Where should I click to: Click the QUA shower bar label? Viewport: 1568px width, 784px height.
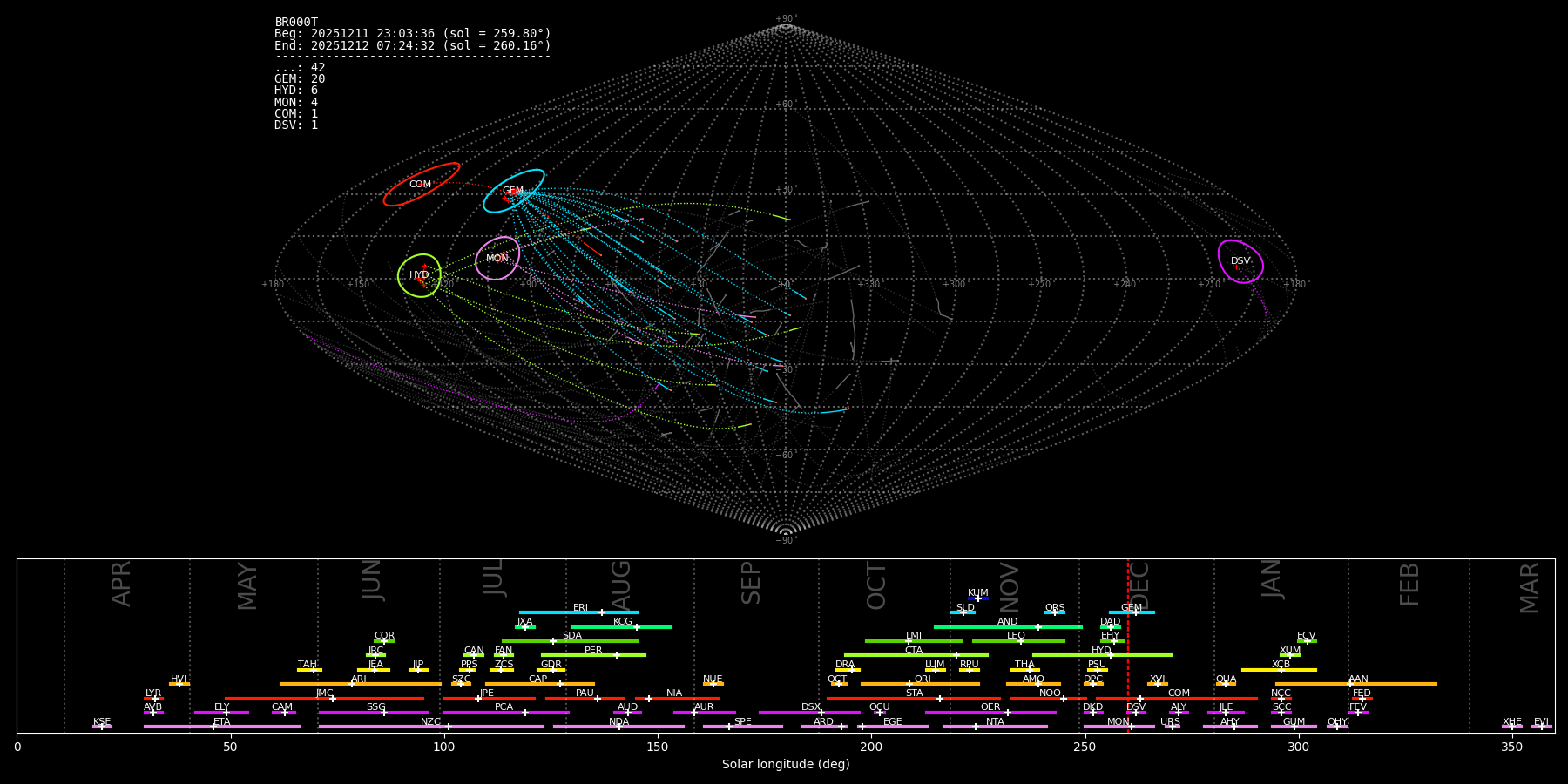pos(1227,679)
